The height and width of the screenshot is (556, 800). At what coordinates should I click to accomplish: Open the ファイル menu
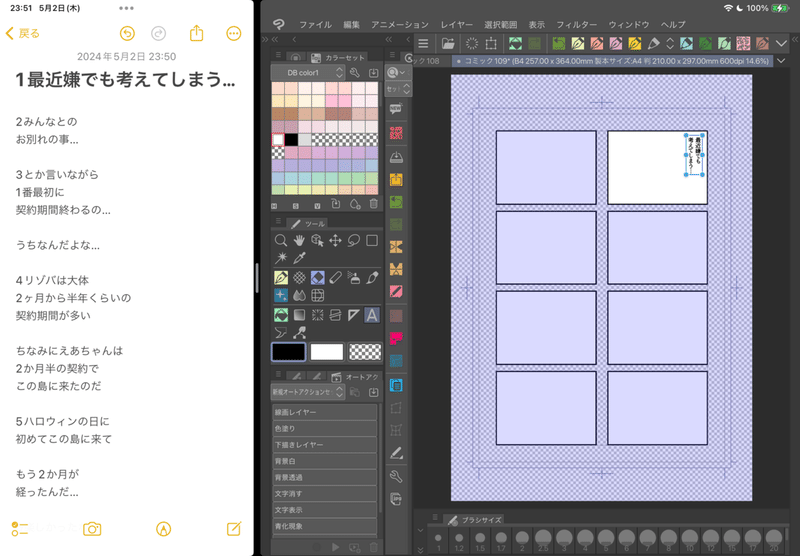click(315, 24)
